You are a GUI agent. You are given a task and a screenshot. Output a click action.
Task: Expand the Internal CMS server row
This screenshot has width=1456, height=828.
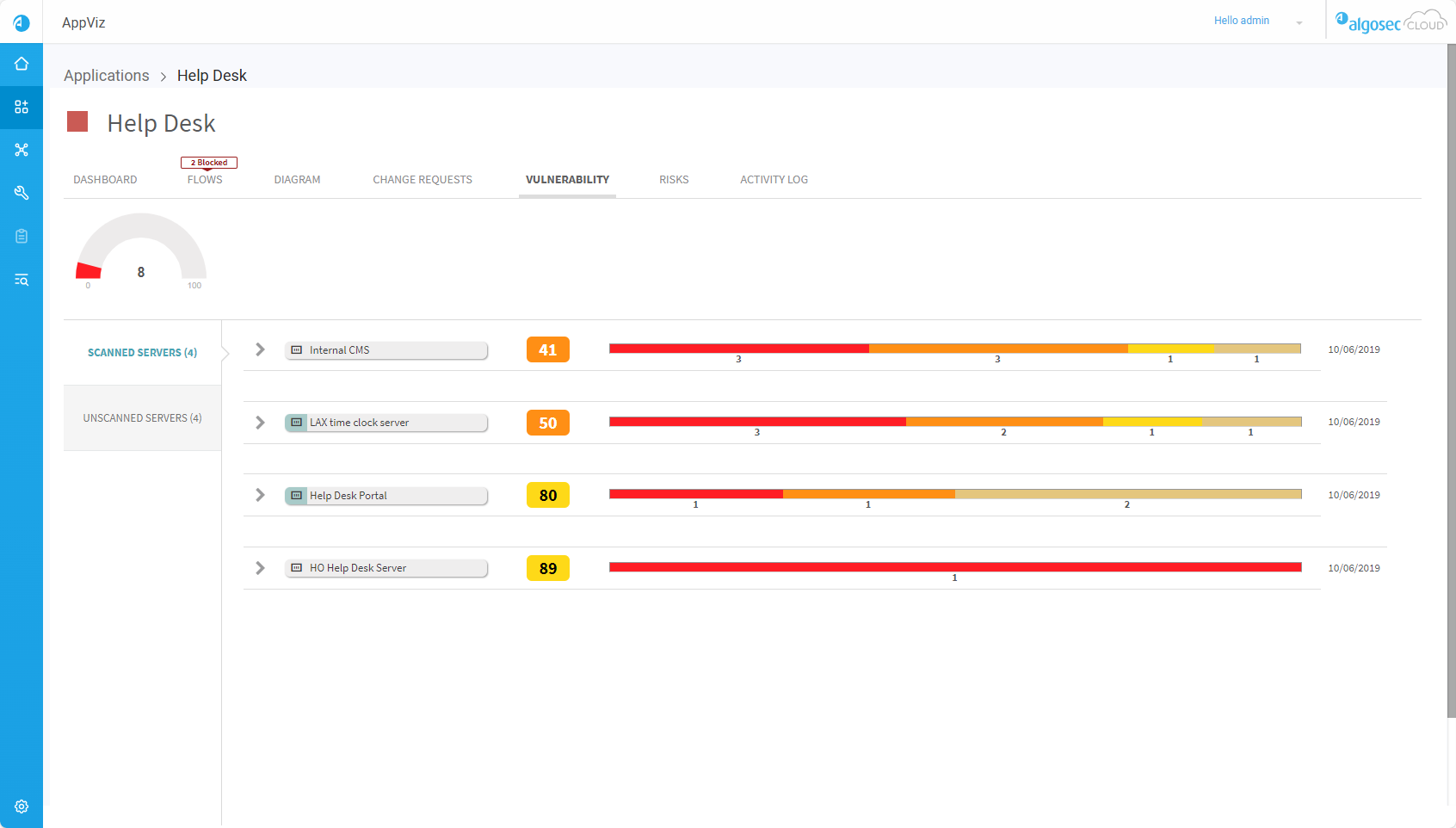(260, 349)
